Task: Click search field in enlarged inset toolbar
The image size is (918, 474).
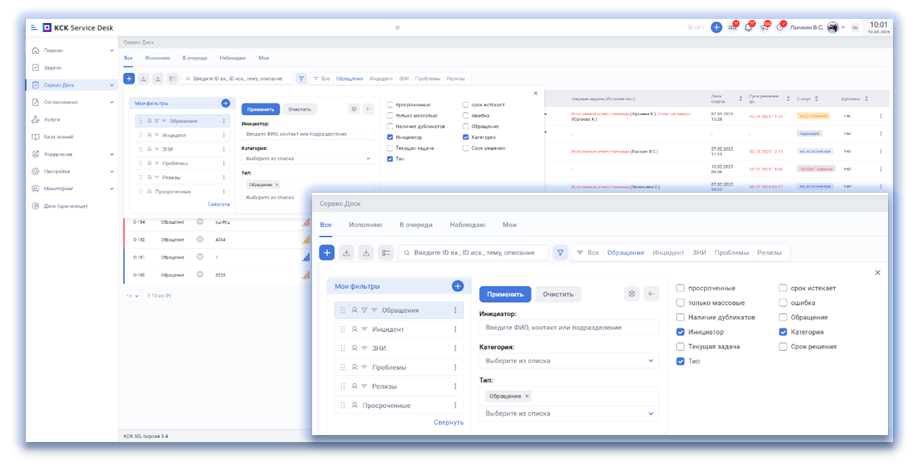Action: point(473,253)
